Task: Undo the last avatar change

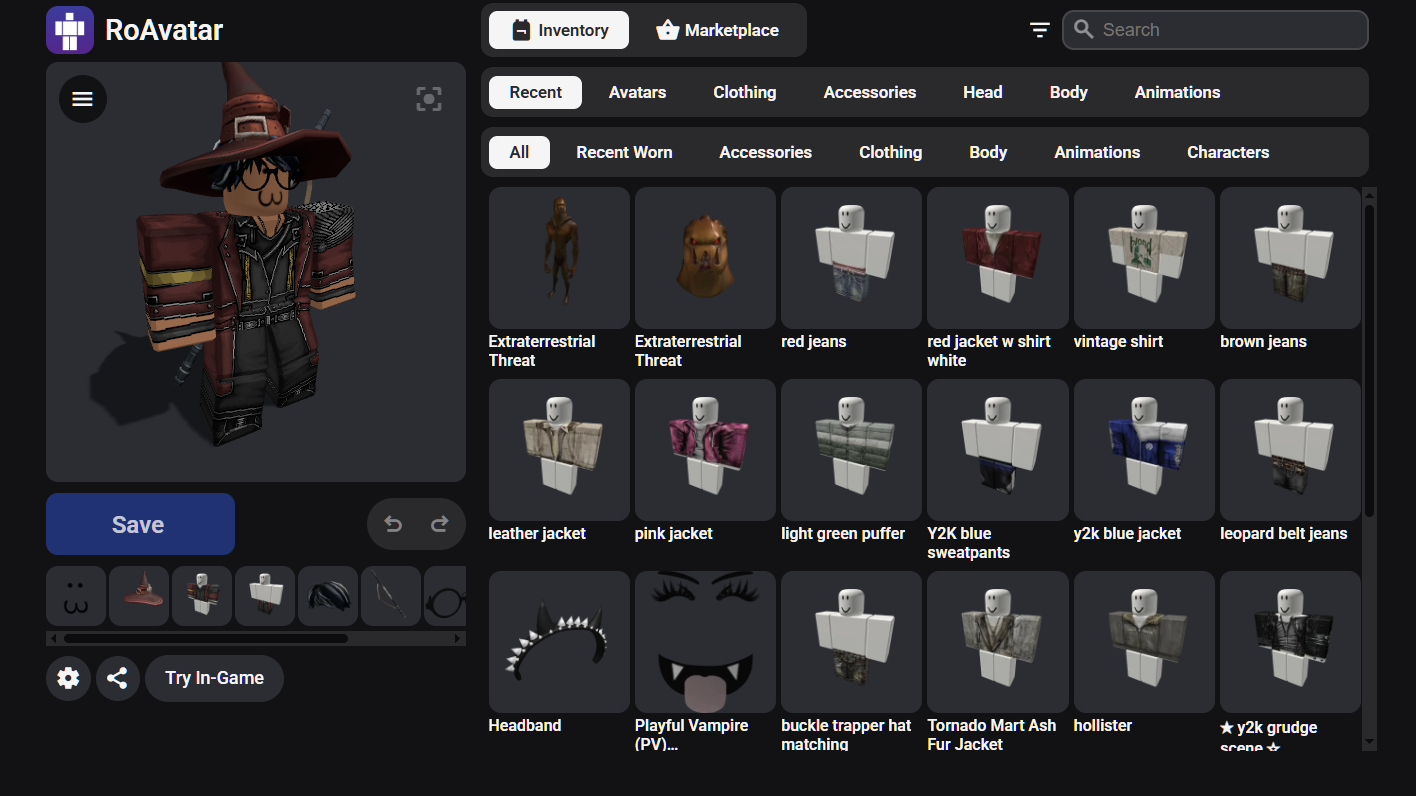Action: click(393, 524)
